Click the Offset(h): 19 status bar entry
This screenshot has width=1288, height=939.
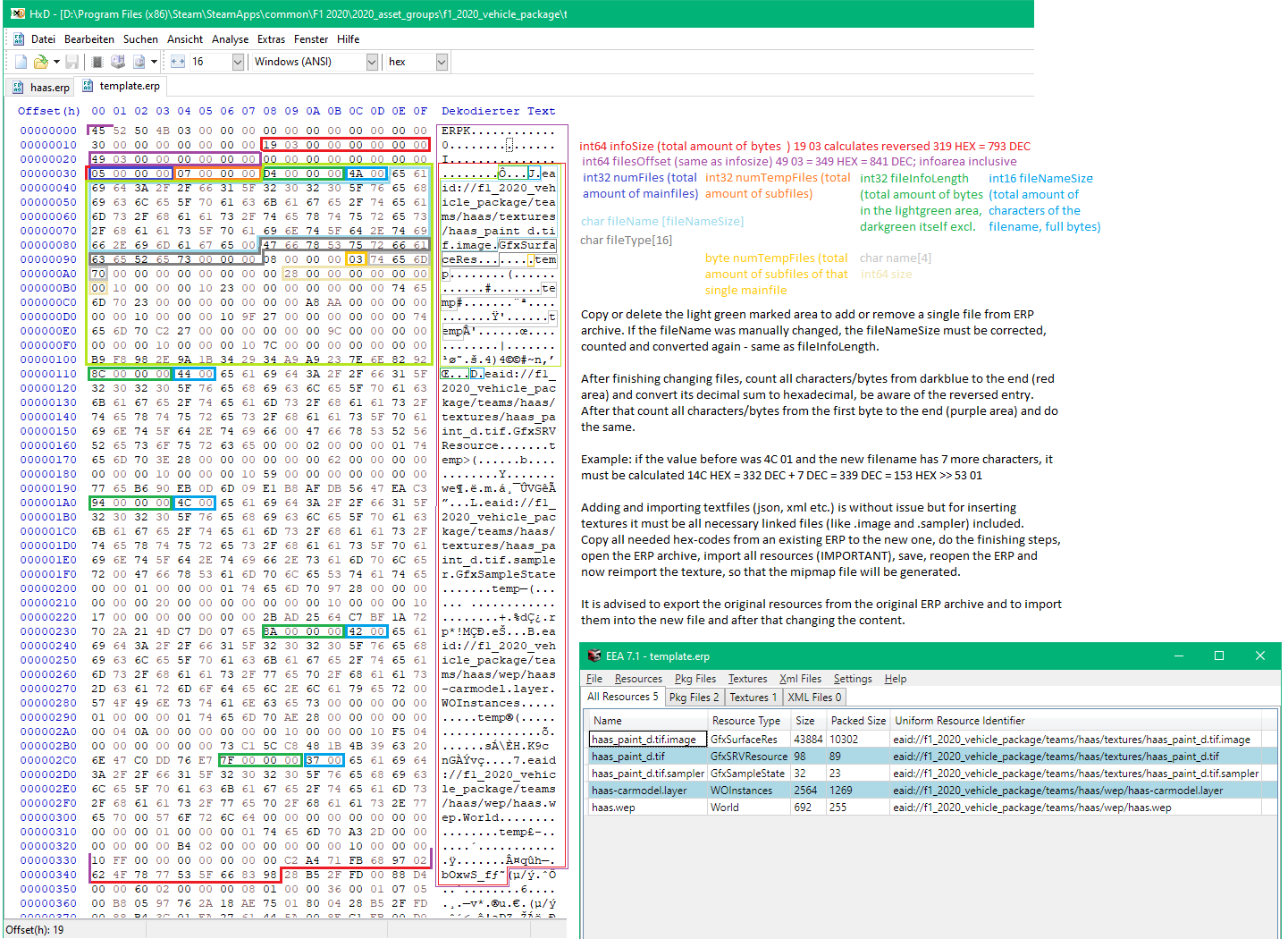[35, 930]
